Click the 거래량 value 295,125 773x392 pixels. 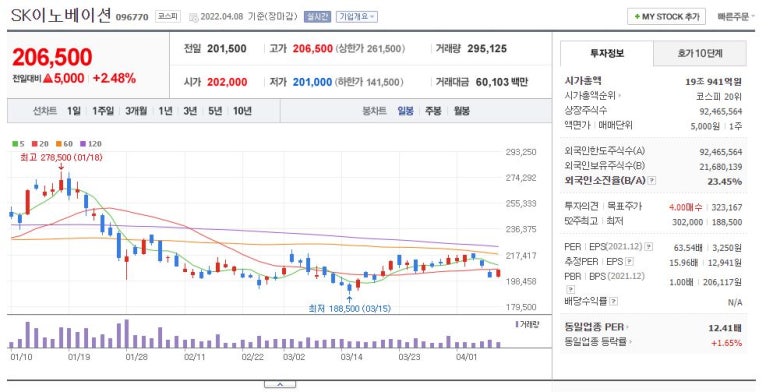[487, 48]
